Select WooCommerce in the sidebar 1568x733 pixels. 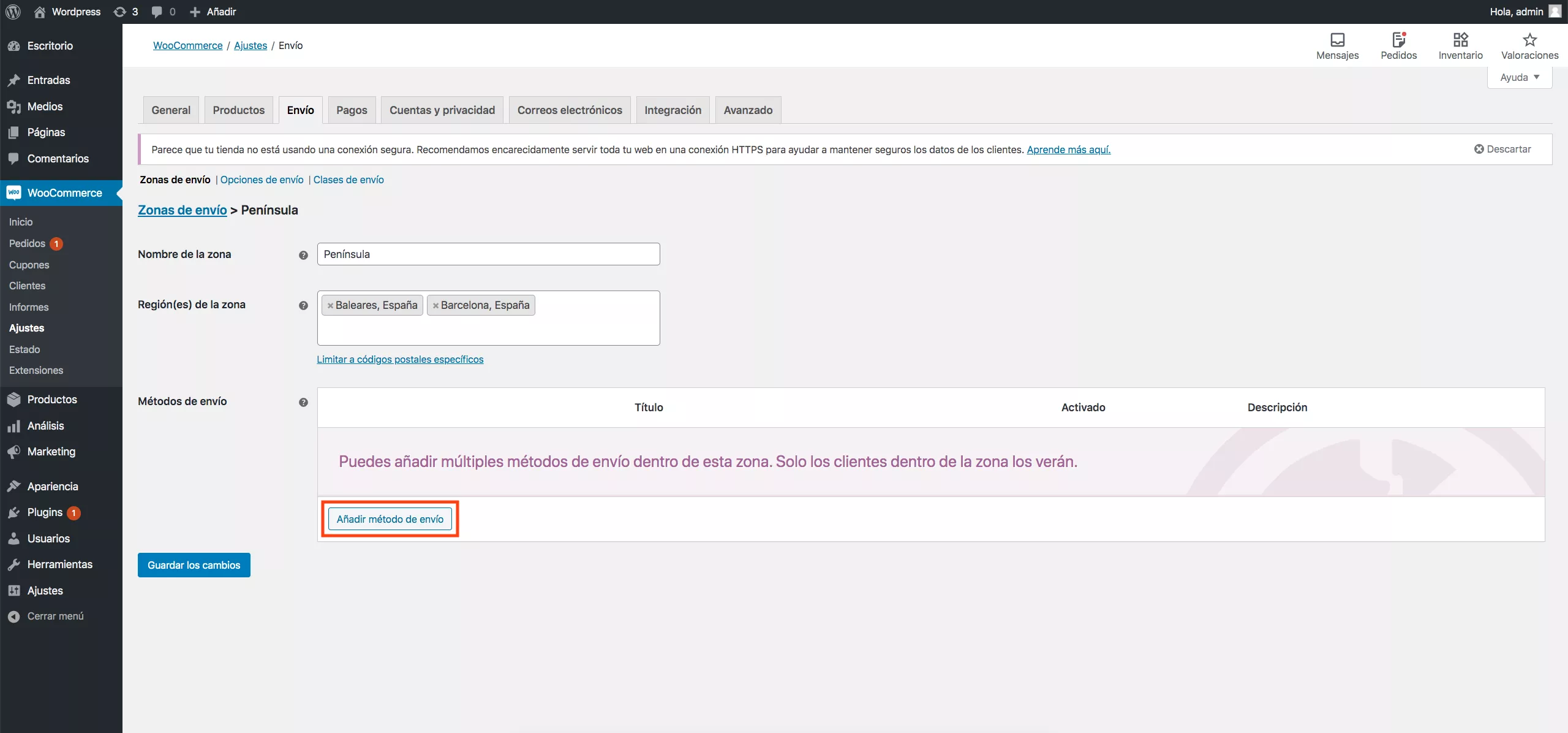[x=61, y=193]
